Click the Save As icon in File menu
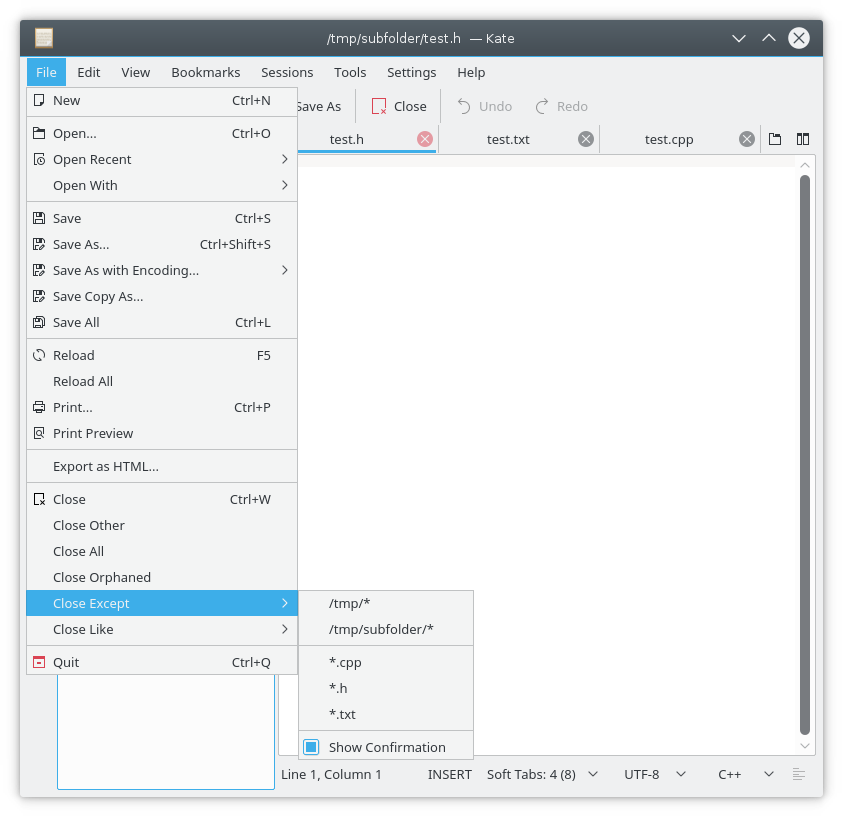The height and width of the screenshot is (817, 843). (39, 244)
